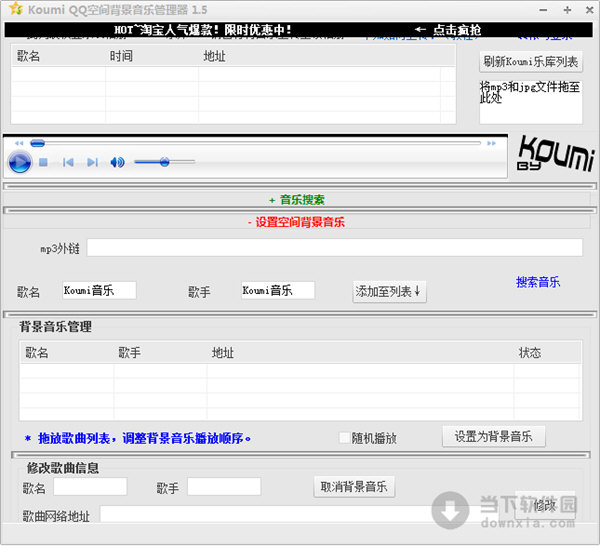
Task: Click the 歌名 field containing Koumi音乐
Action: click(99, 290)
